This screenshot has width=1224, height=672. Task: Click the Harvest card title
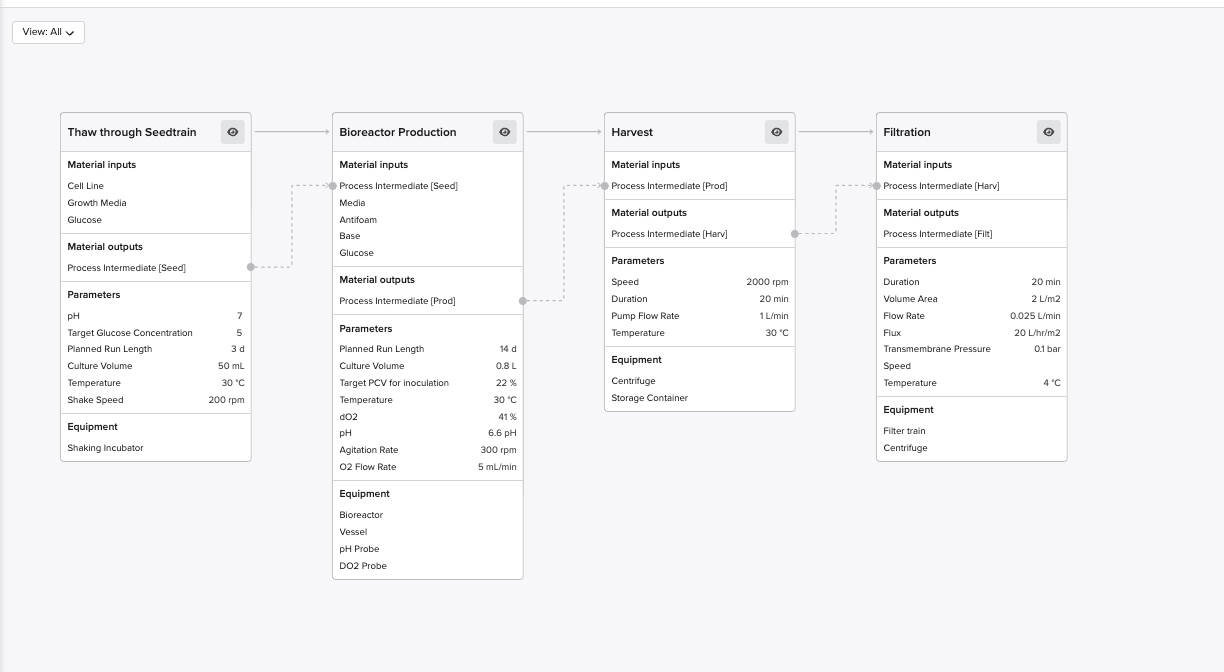(x=630, y=131)
